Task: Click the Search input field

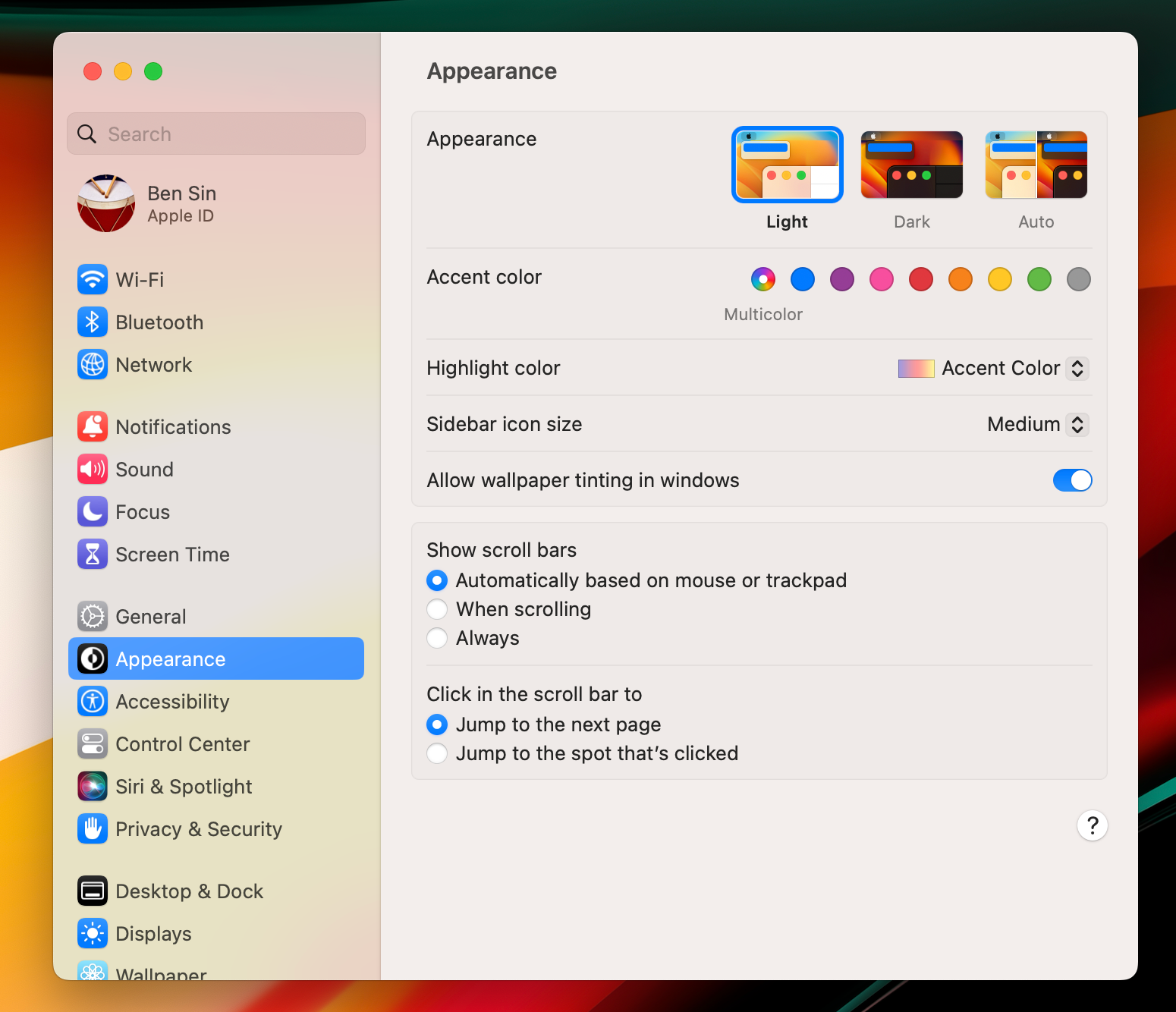Action: tap(216, 134)
